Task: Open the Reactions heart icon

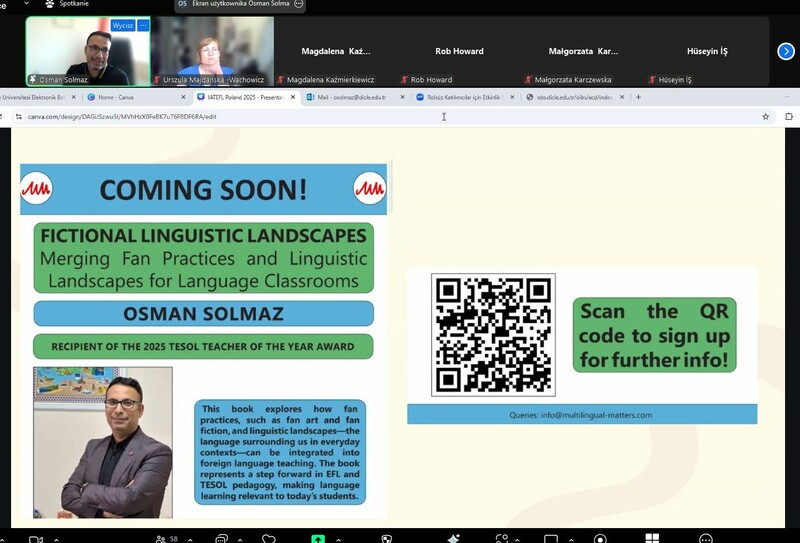Action: [x=268, y=539]
